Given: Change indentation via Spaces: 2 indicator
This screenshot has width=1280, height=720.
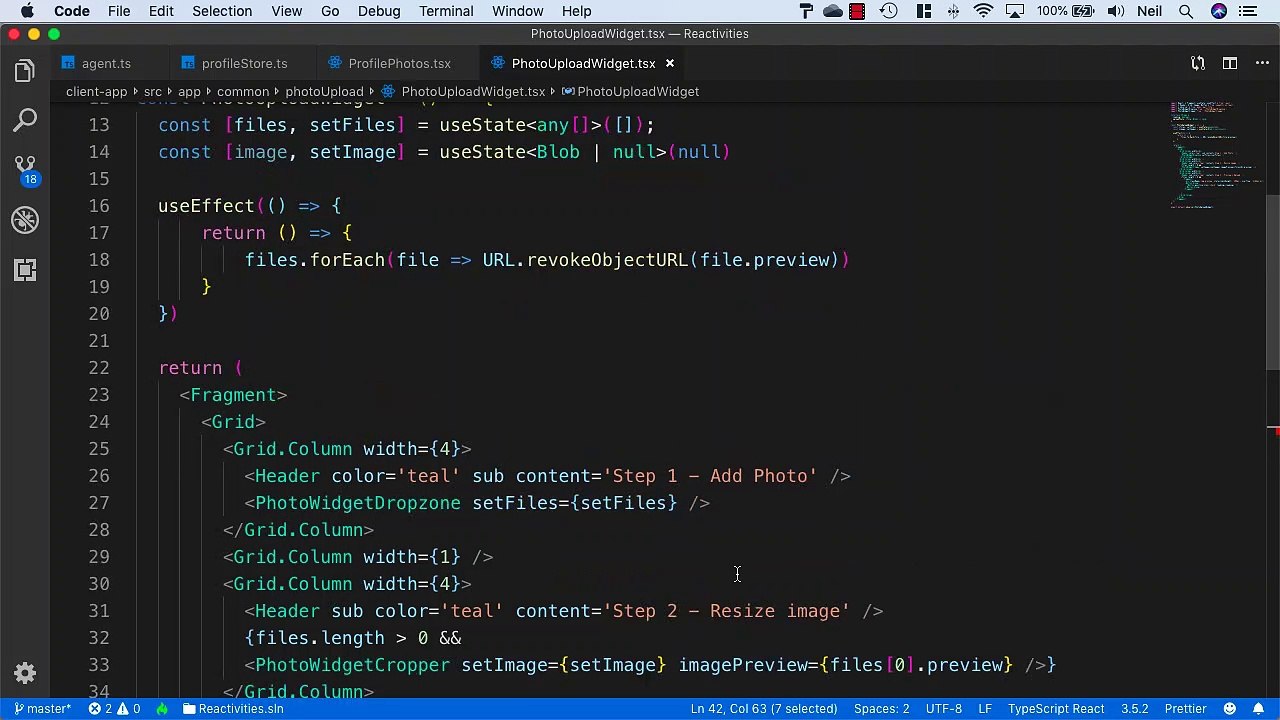Looking at the screenshot, I should 881,709.
